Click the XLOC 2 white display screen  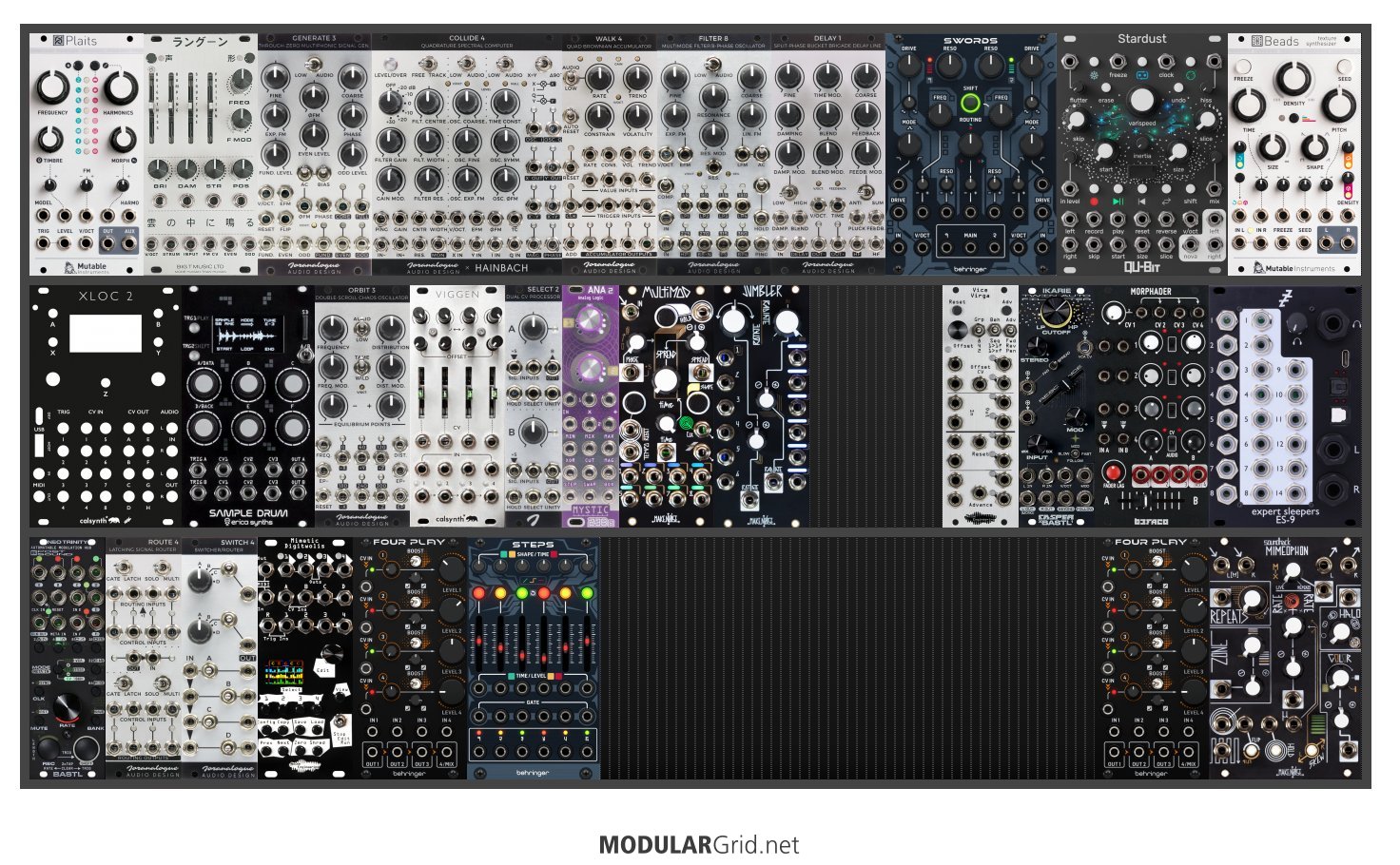(x=106, y=334)
